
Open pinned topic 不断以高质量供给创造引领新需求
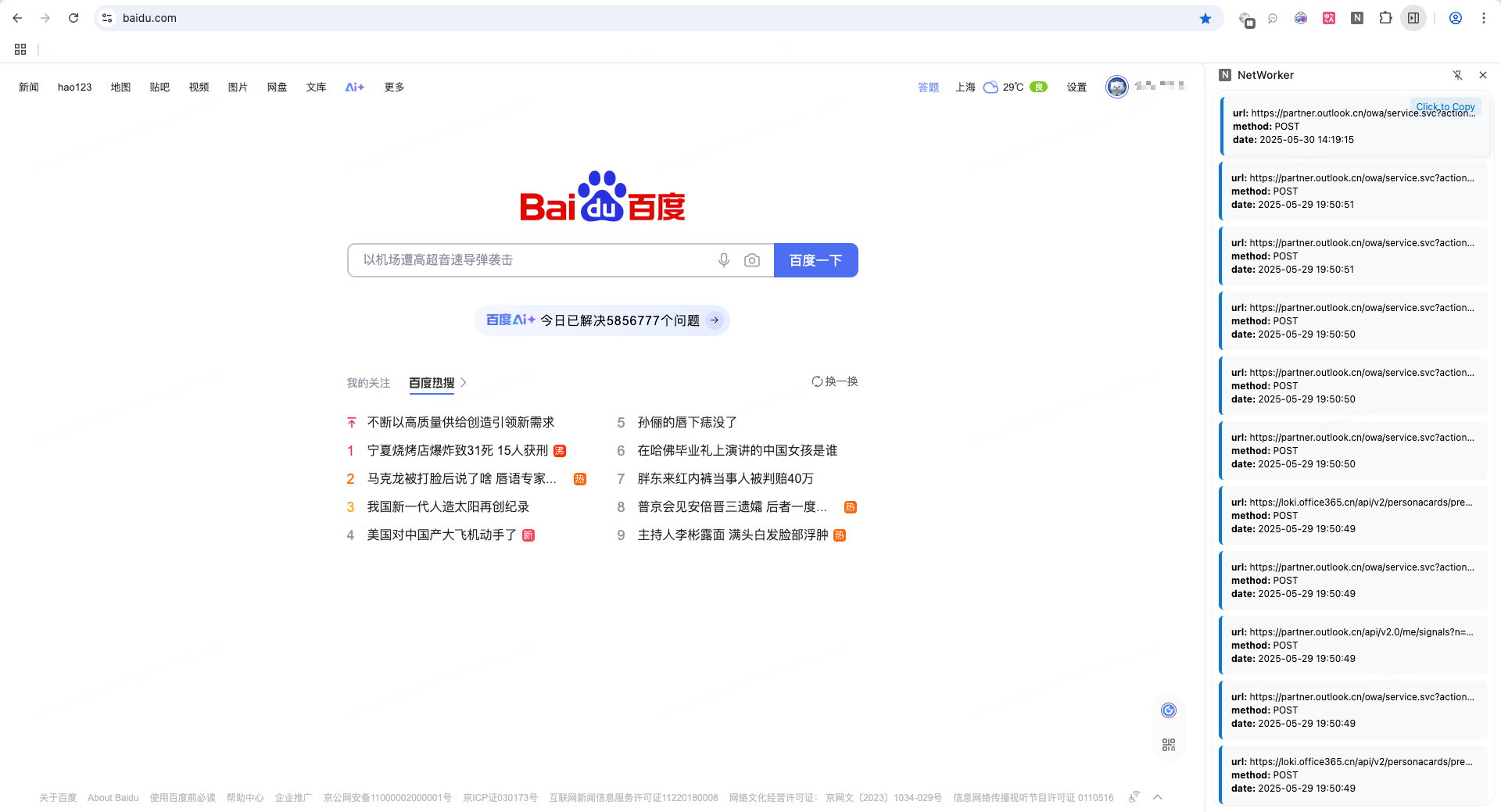pos(460,422)
